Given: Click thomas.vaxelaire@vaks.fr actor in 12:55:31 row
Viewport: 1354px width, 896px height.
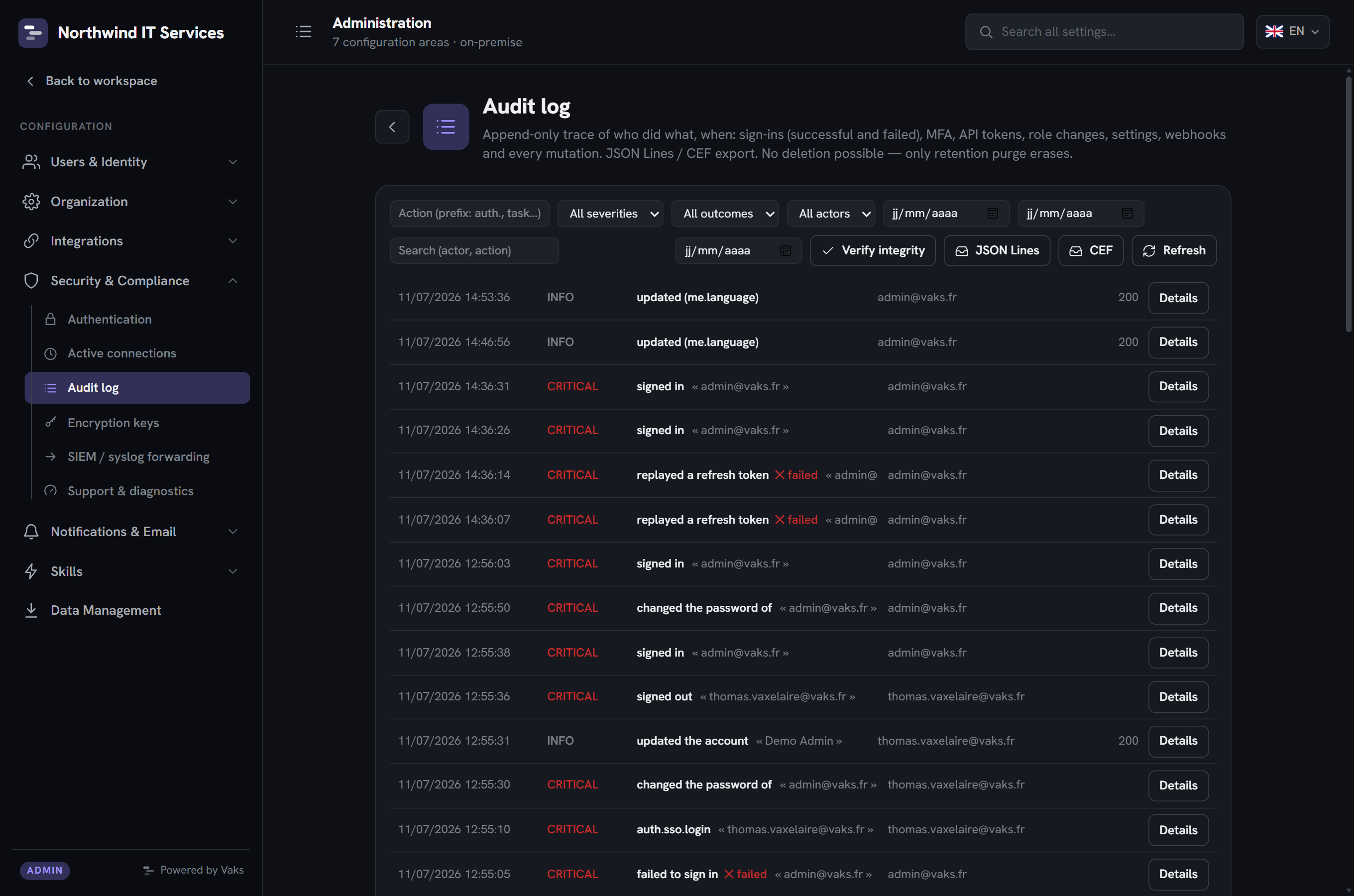Looking at the screenshot, I should (x=945, y=741).
